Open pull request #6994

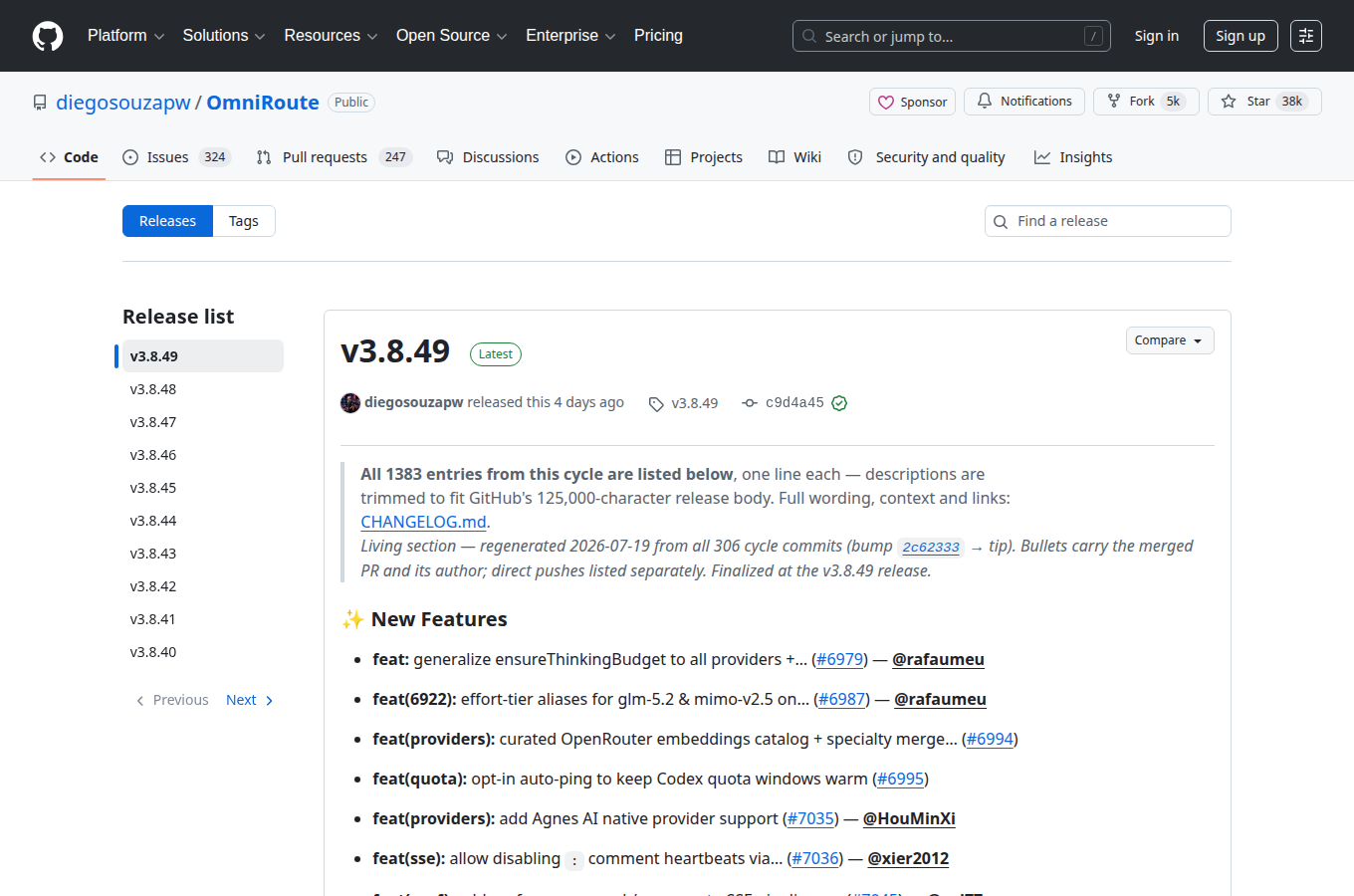[990, 739]
